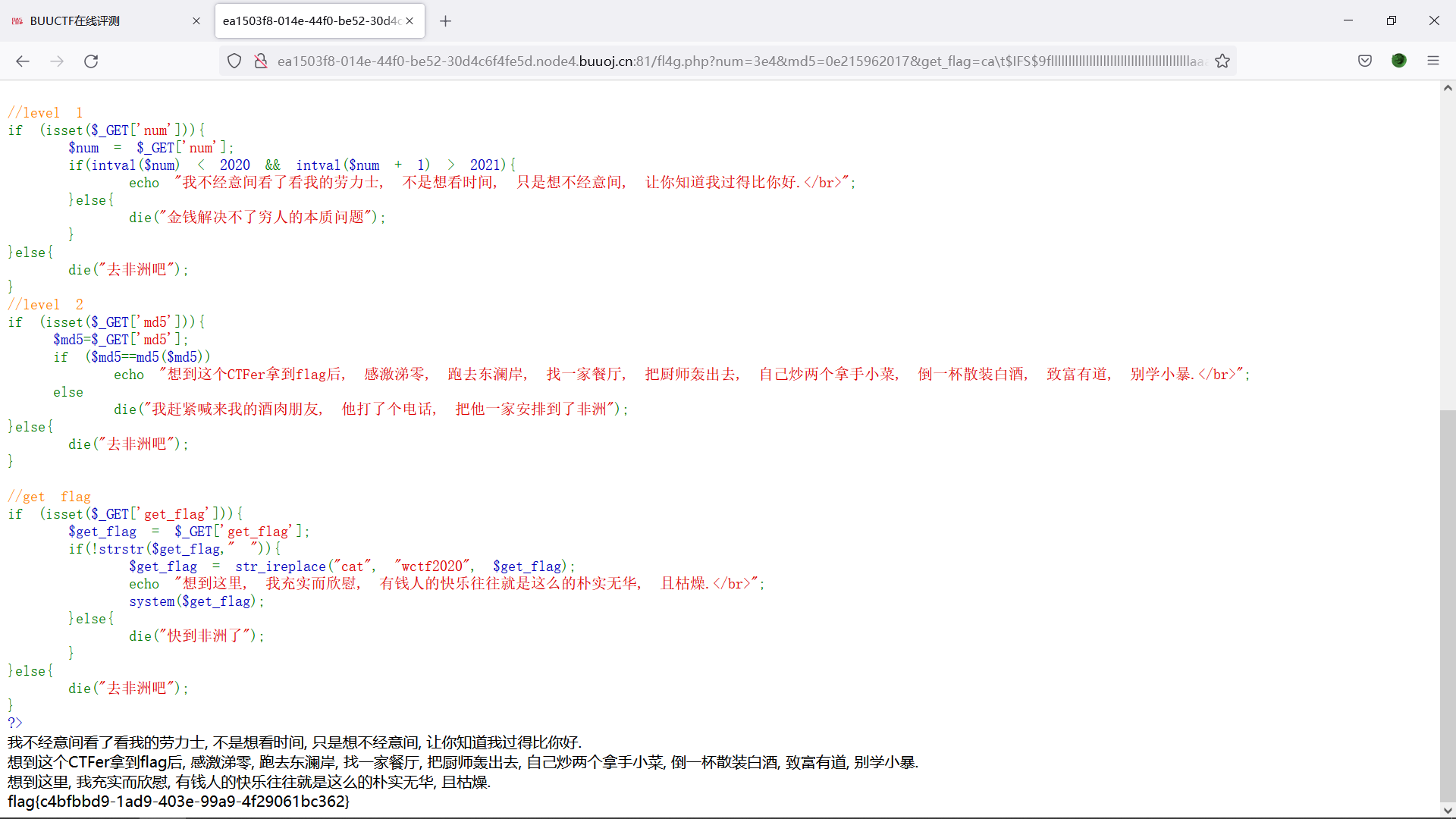Close the ea1503f8 active tab

tap(409, 21)
